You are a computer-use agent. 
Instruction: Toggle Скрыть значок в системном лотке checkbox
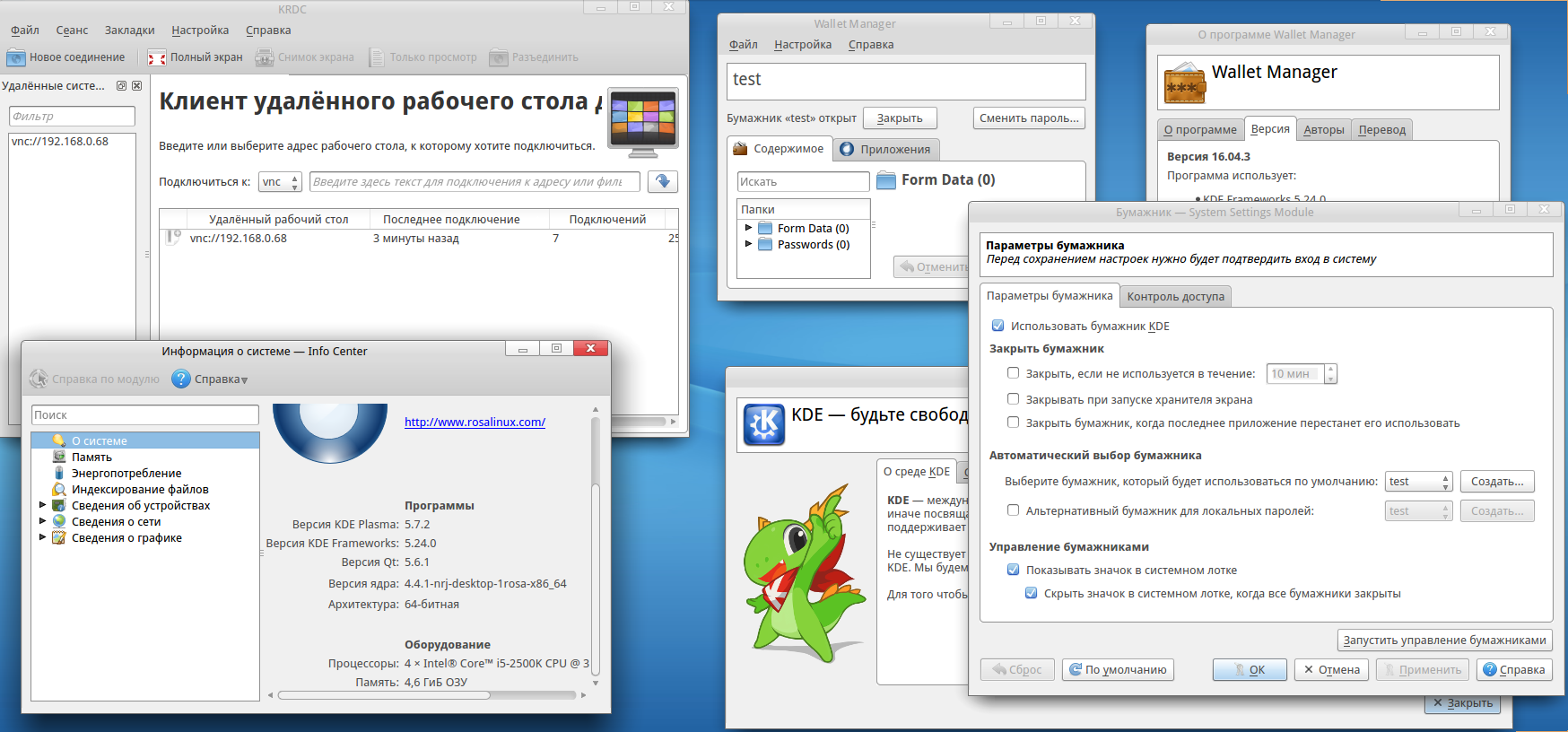click(1031, 593)
